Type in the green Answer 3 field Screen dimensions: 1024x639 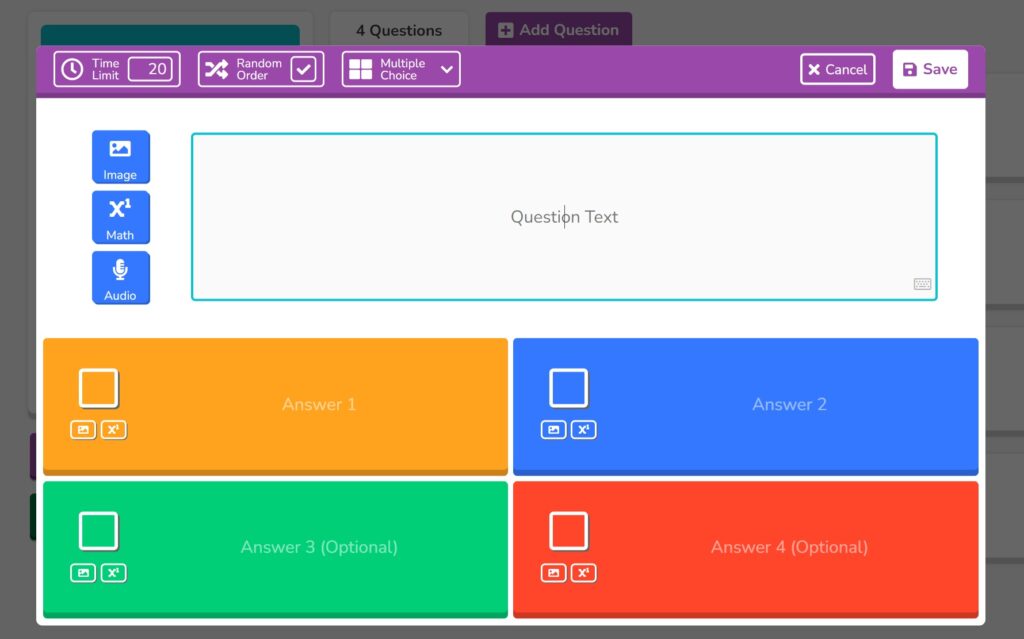coord(319,547)
